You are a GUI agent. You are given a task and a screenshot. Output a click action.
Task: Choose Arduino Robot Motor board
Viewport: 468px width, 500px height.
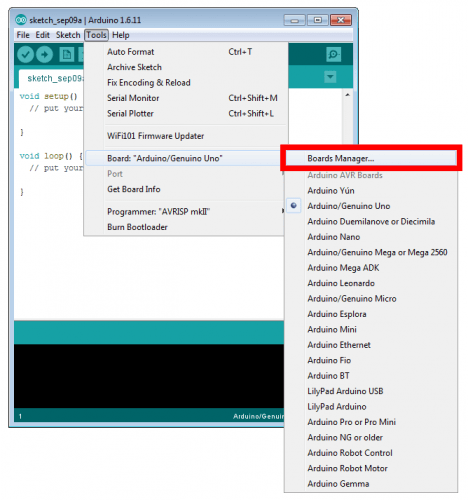pos(371,468)
